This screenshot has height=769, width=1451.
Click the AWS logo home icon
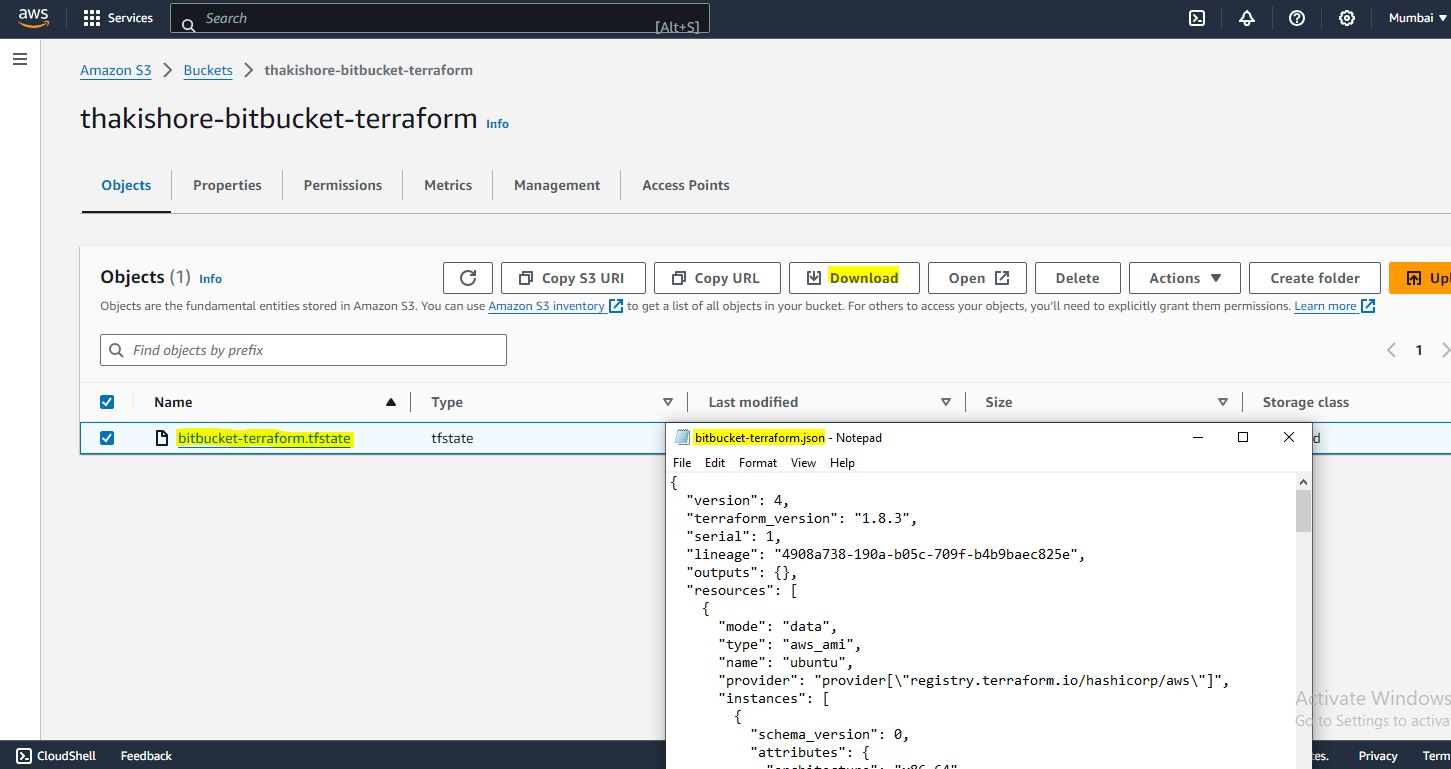(32, 18)
